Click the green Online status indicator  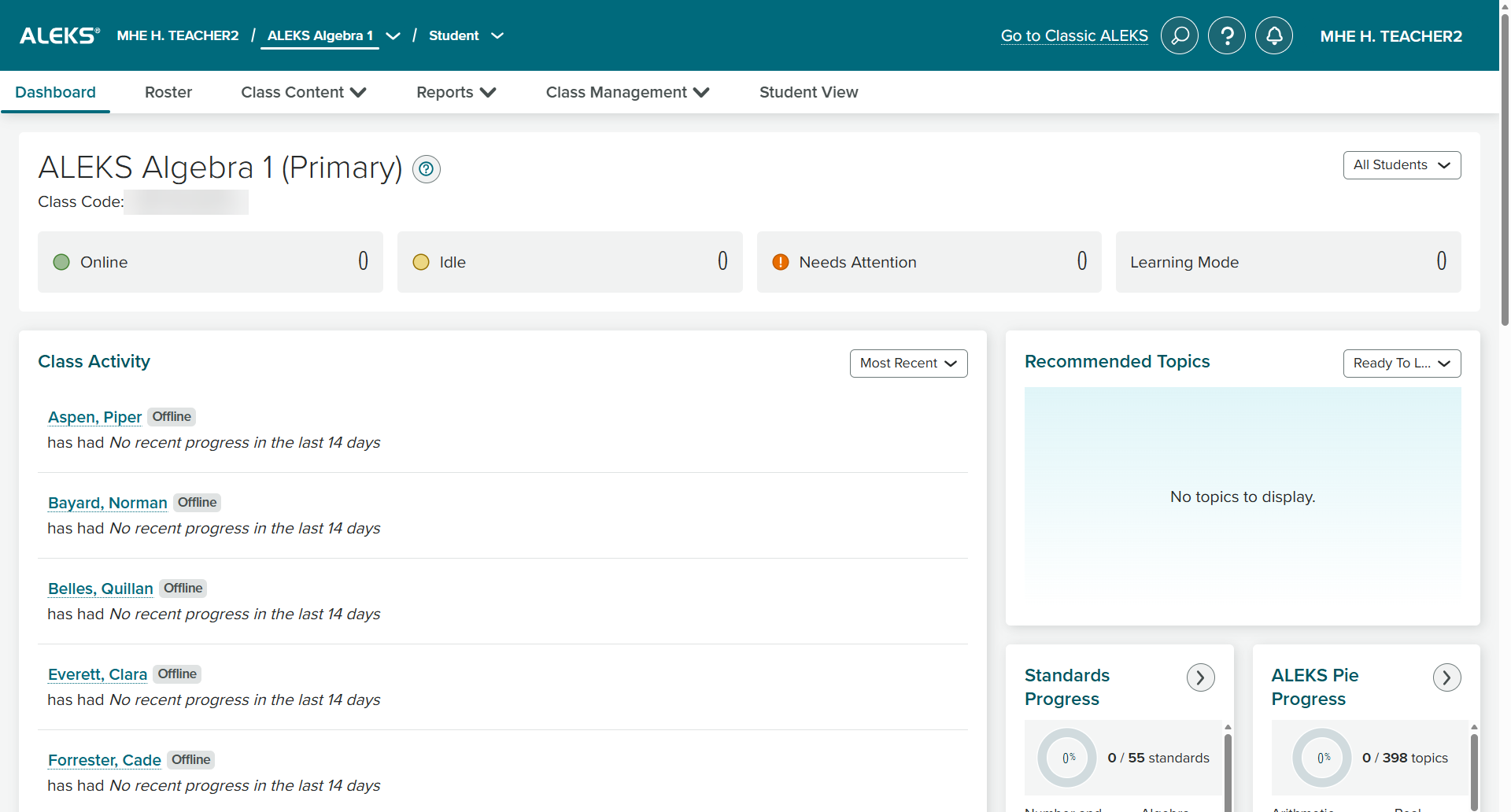click(x=61, y=262)
